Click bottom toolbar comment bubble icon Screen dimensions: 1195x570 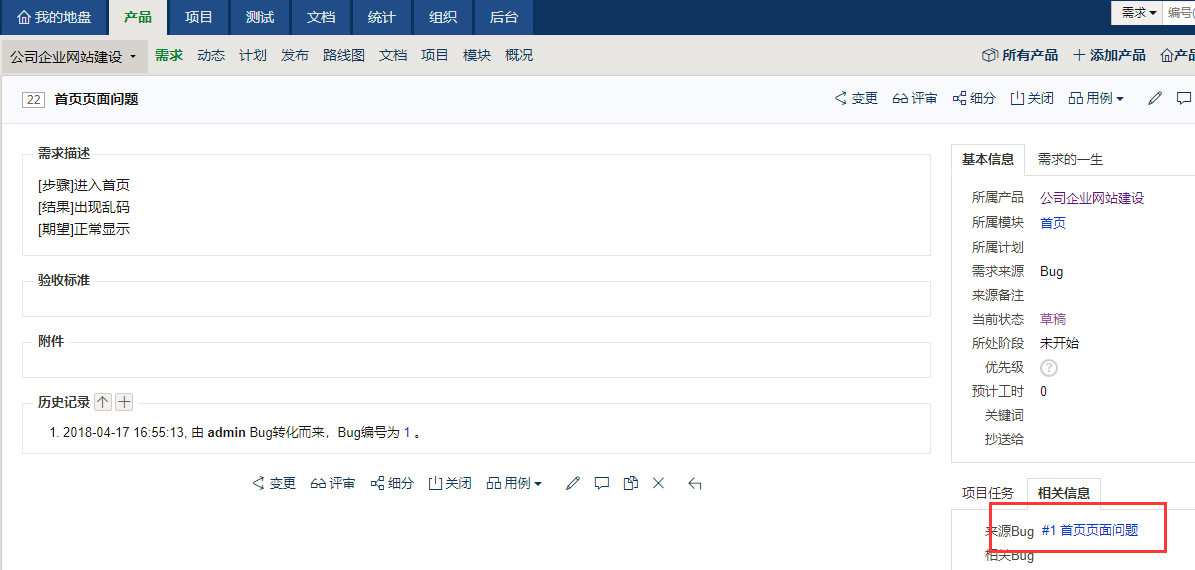(602, 483)
